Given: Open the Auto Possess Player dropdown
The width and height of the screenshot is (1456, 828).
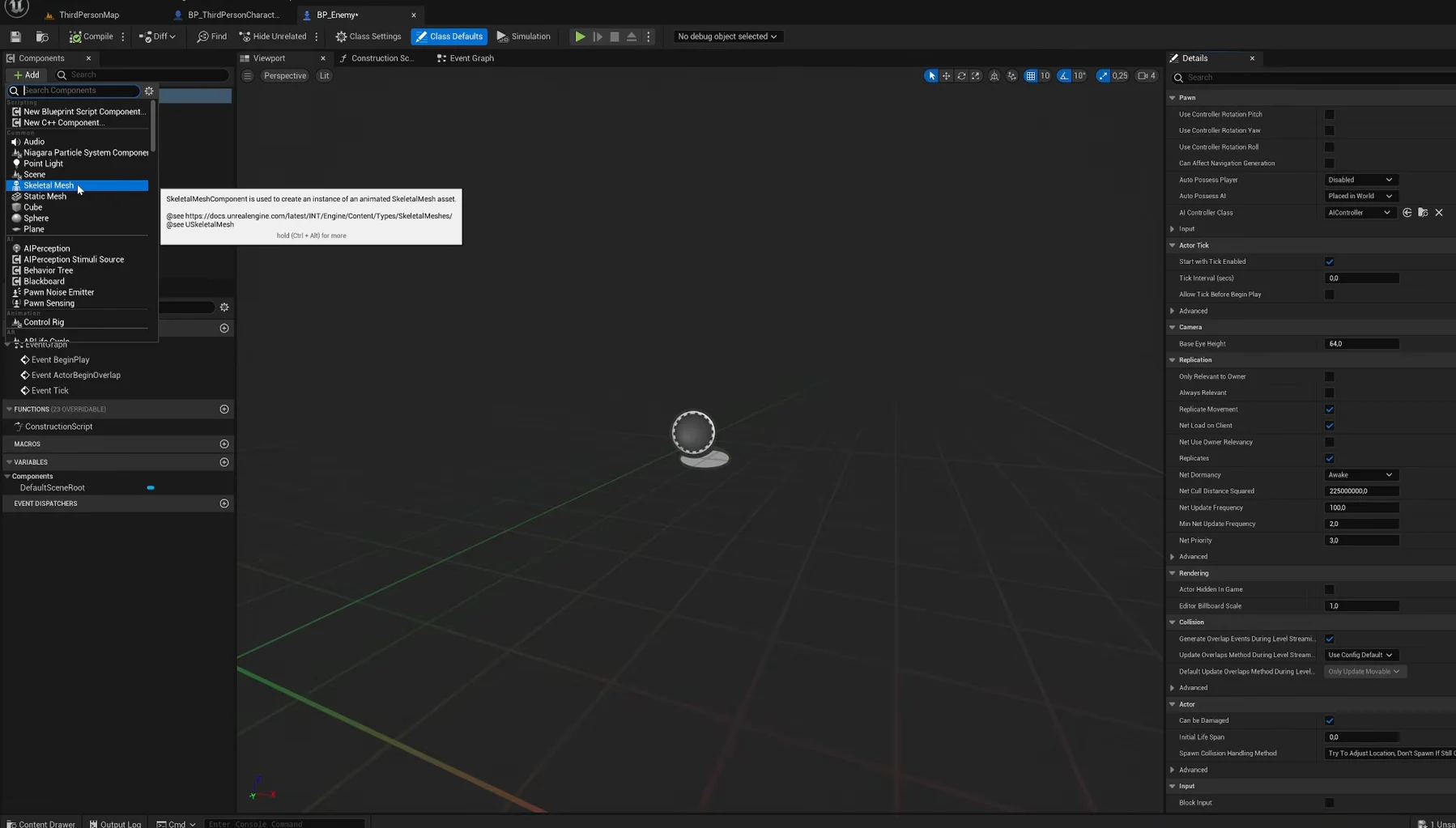Looking at the screenshot, I should coord(1360,180).
